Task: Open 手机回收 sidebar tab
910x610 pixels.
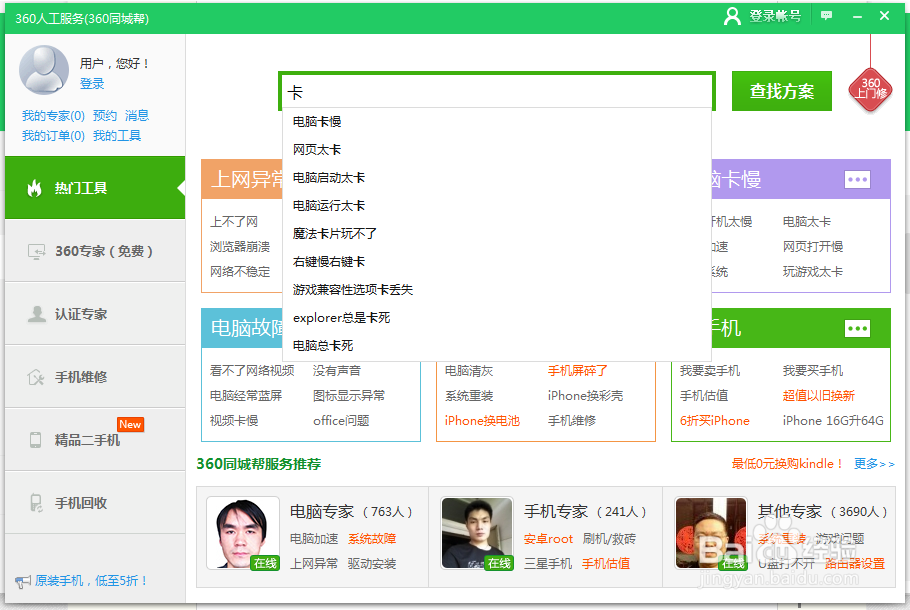Action: coord(95,503)
